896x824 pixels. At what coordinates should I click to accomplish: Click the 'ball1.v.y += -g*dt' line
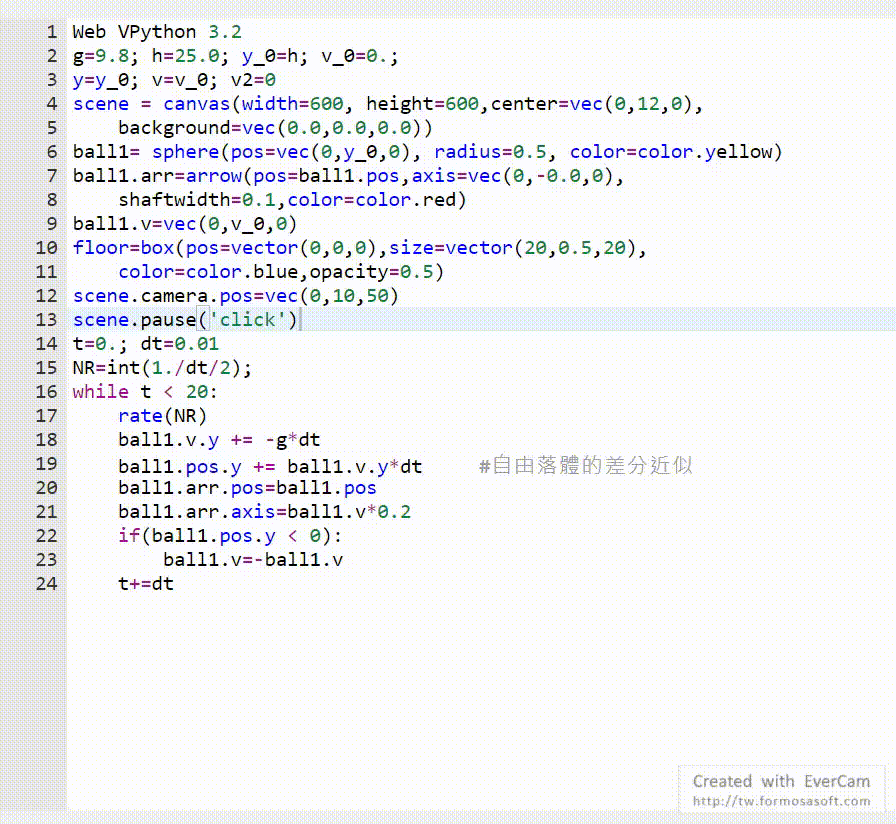219,440
